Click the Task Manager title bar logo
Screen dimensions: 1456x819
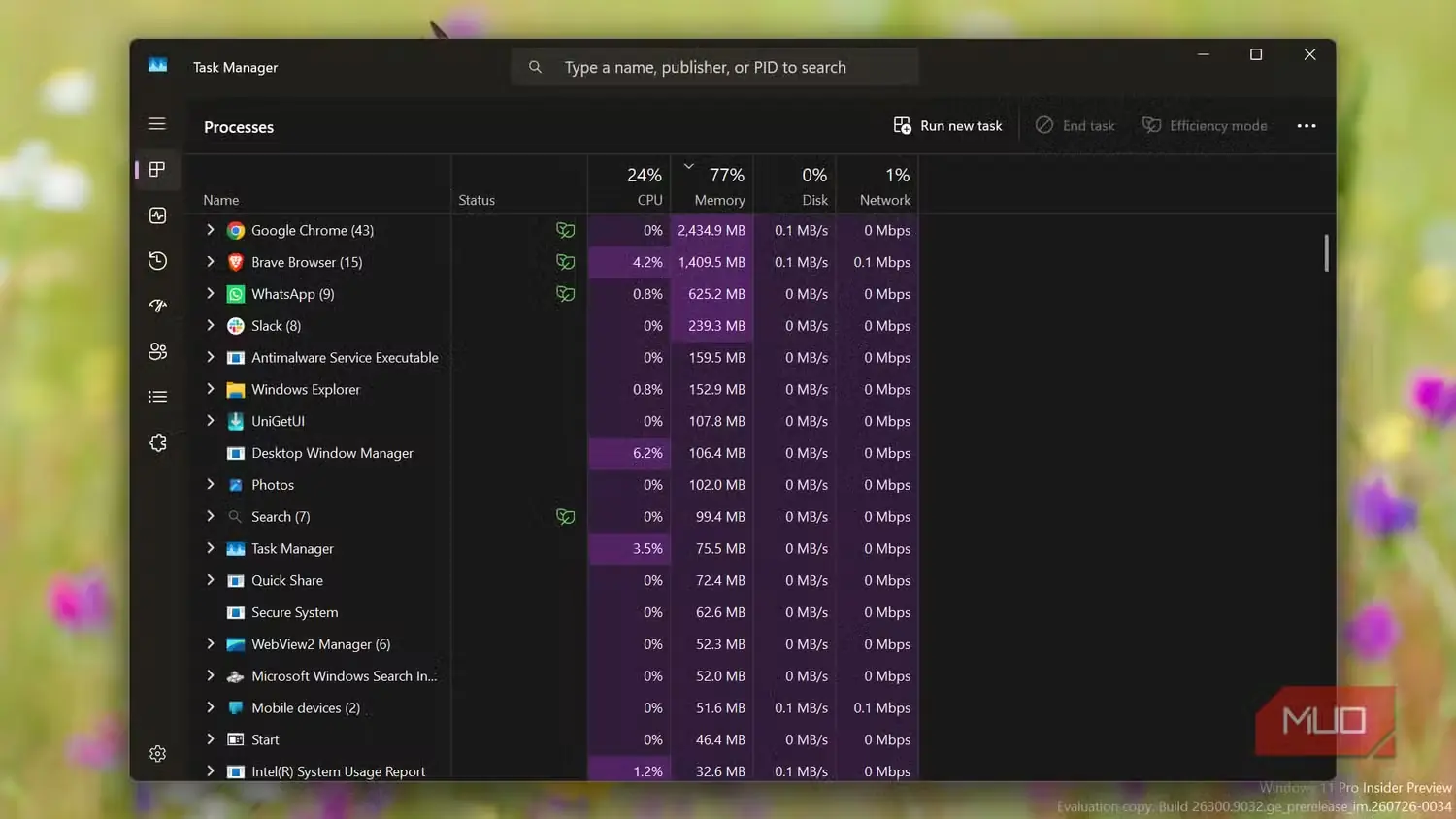[157, 65]
